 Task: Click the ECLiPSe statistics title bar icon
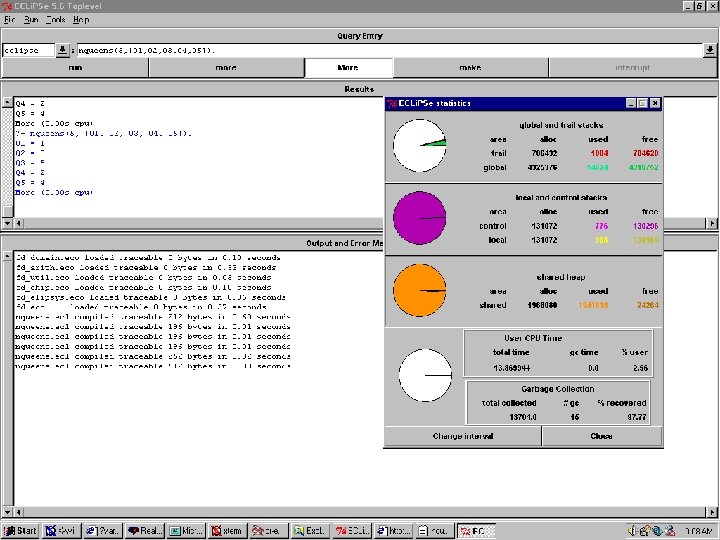(x=392, y=103)
